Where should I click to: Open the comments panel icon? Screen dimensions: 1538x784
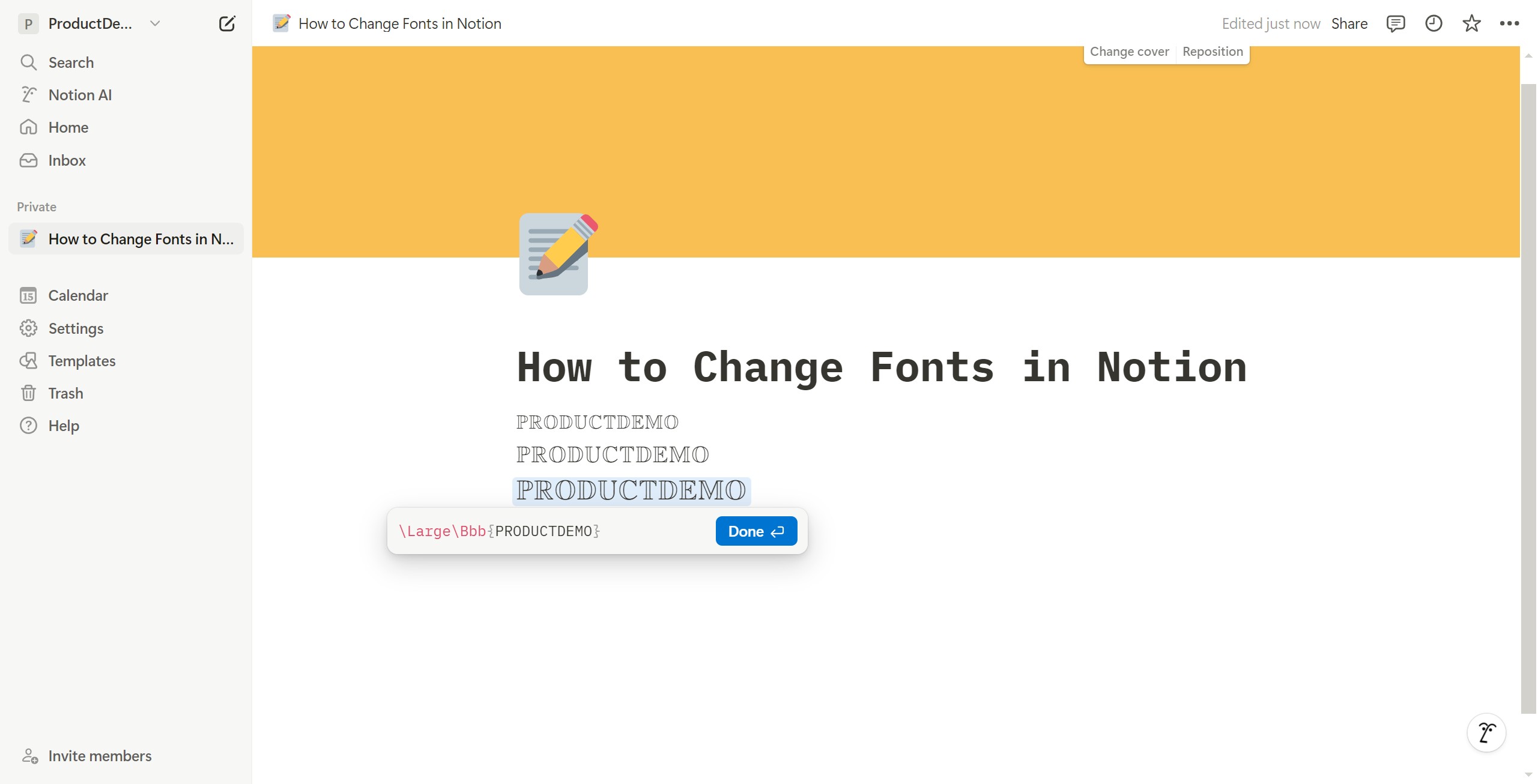1395,23
